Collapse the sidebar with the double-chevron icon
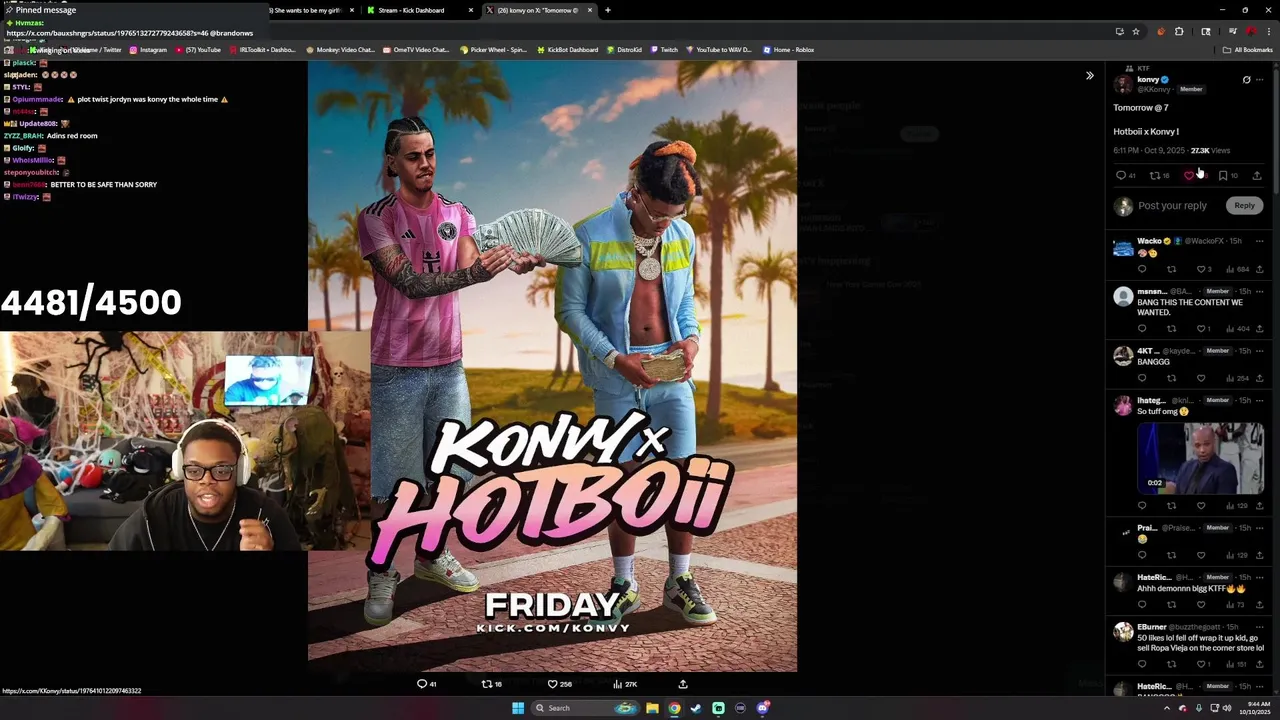 coord(1090,76)
